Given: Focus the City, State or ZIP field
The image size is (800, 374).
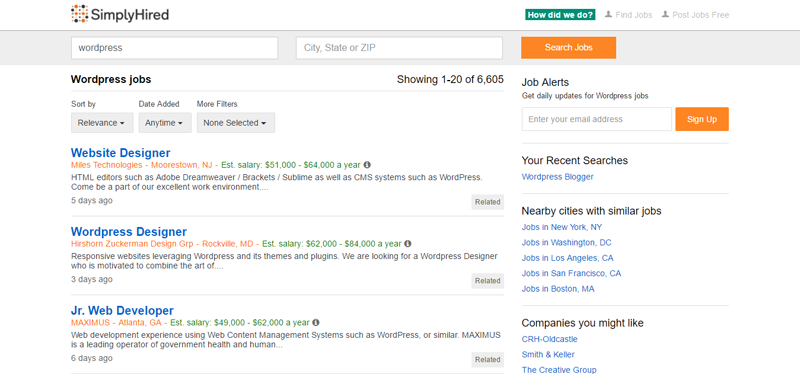Looking at the screenshot, I should (399, 48).
